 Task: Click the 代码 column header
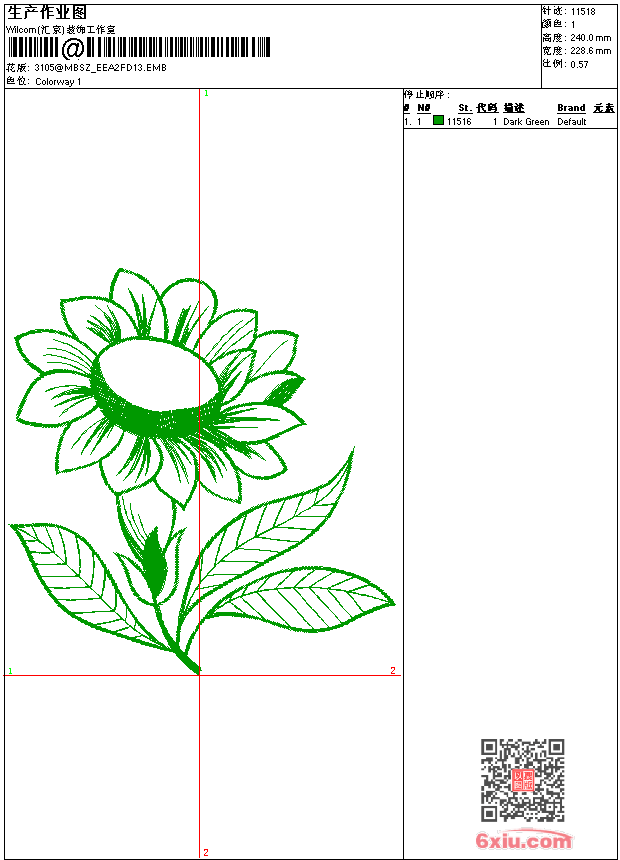point(487,108)
